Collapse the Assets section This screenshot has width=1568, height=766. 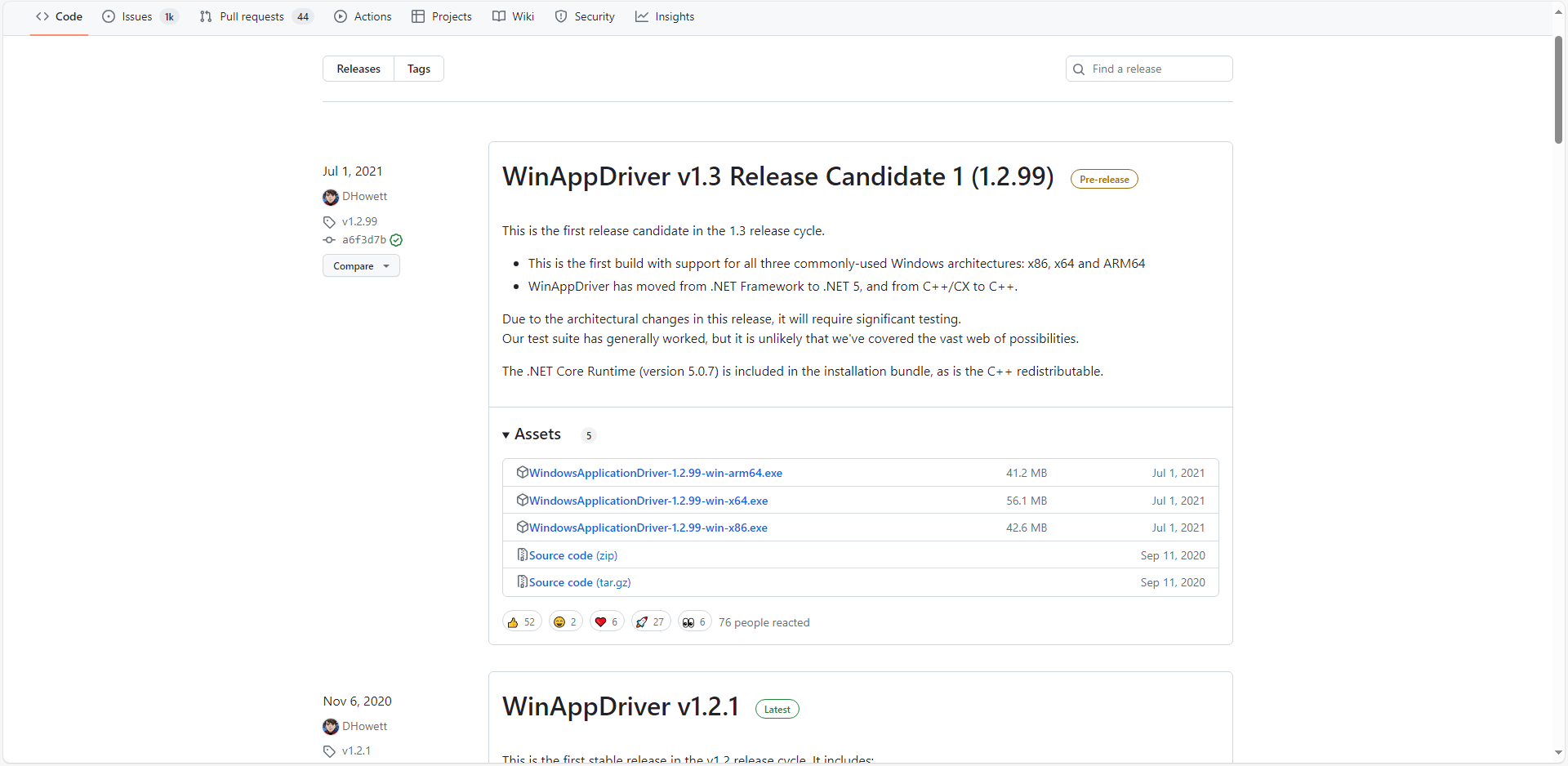point(532,434)
